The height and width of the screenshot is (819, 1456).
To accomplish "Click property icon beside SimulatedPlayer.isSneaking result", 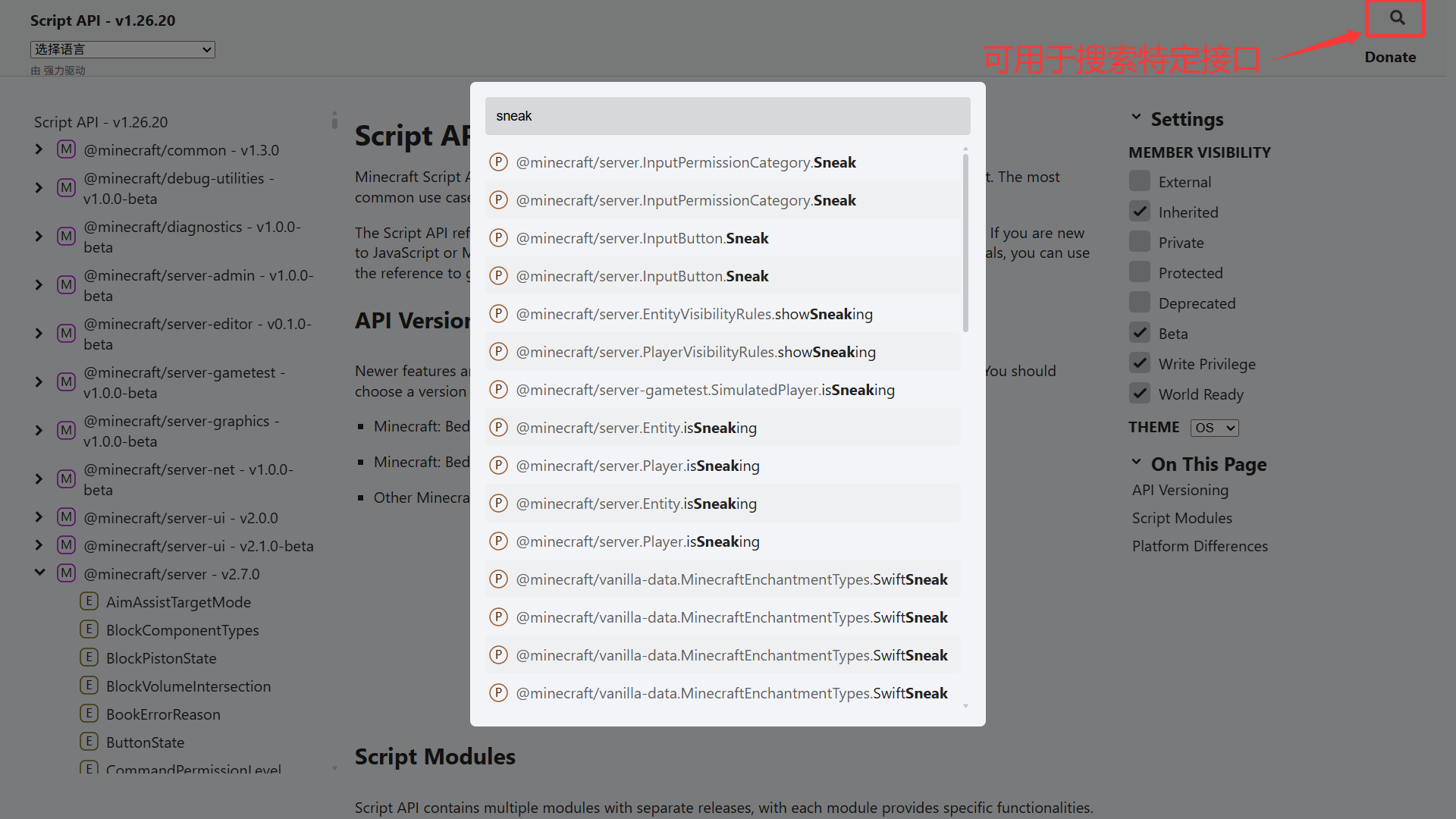I will coord(498,389).
